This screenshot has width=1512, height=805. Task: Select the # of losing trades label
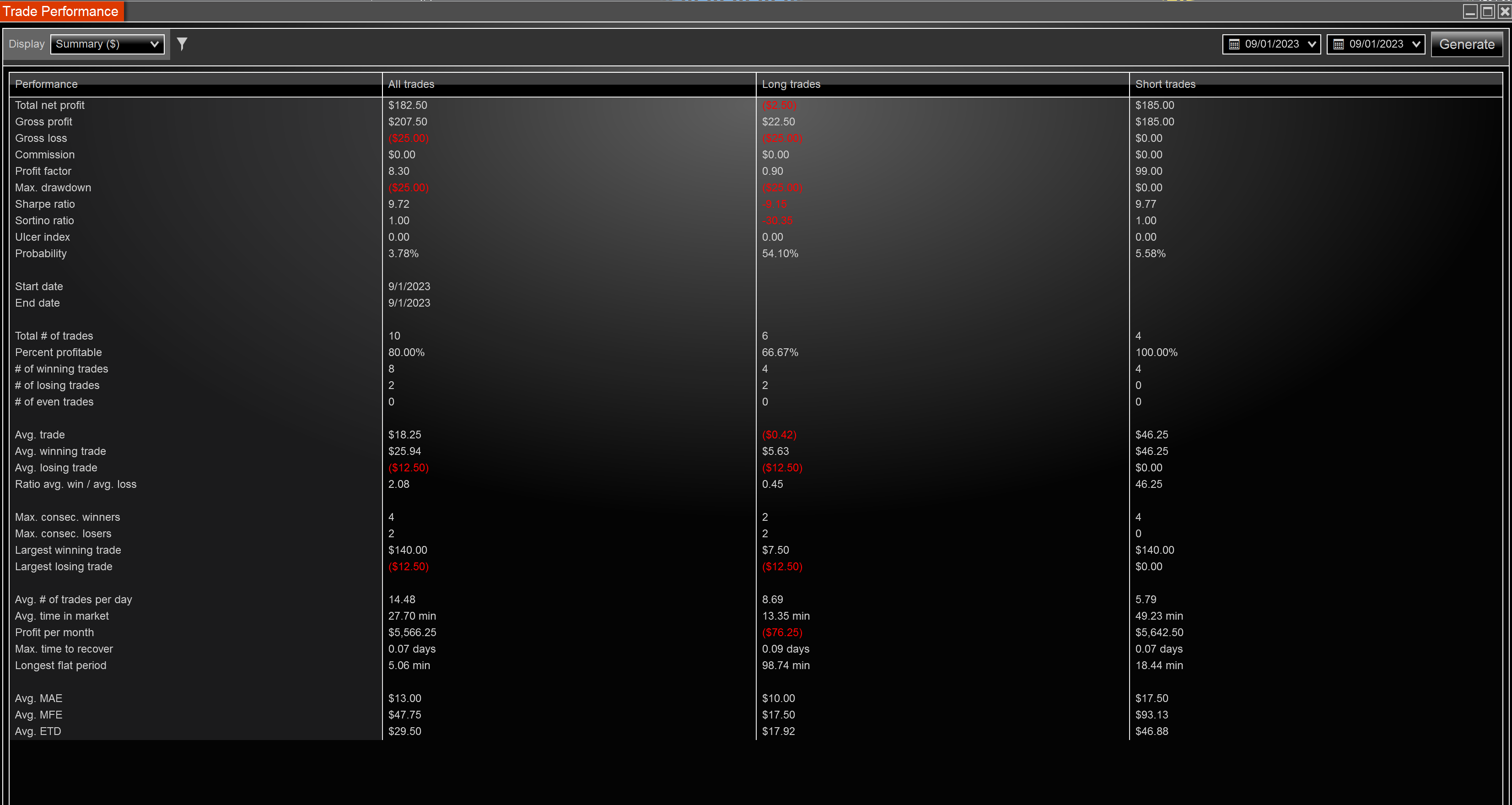[x=58, y=384]
